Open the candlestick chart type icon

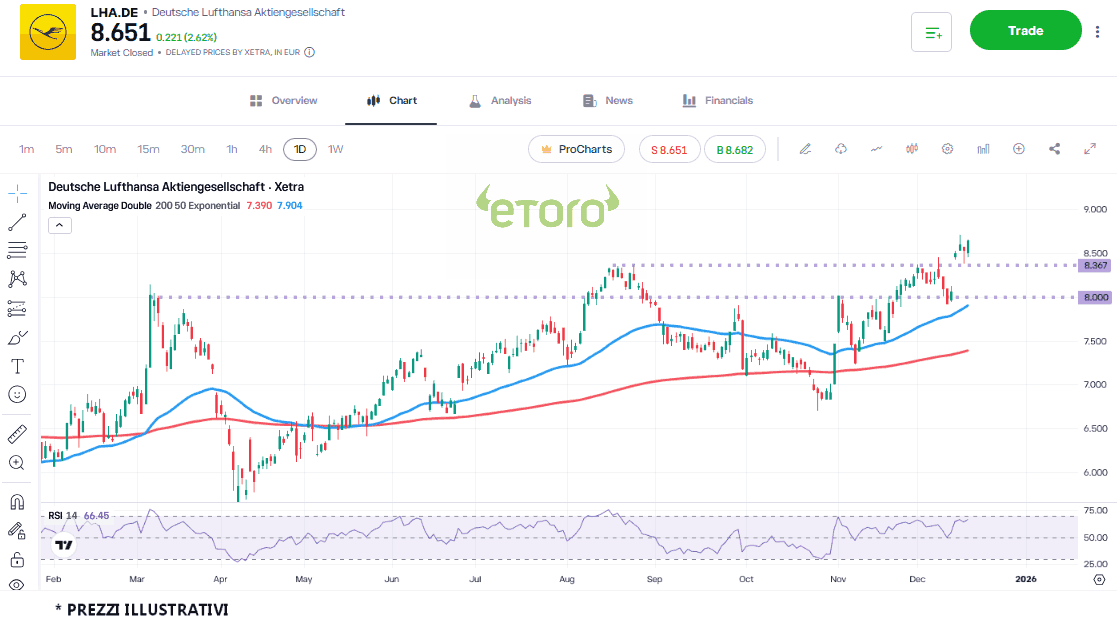(x=911, y=149)
